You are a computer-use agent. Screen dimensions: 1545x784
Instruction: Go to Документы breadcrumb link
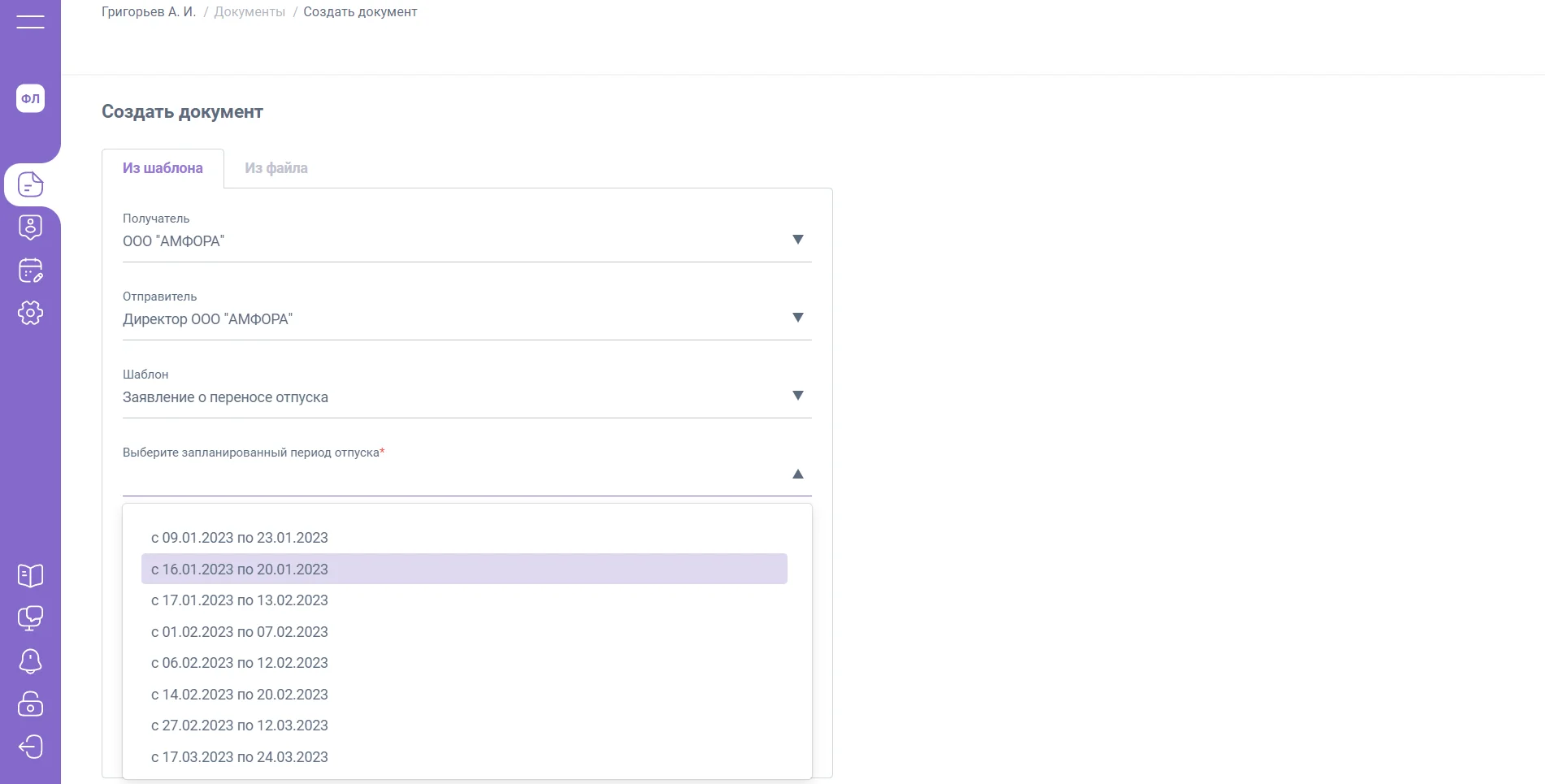tap(250, 12)
